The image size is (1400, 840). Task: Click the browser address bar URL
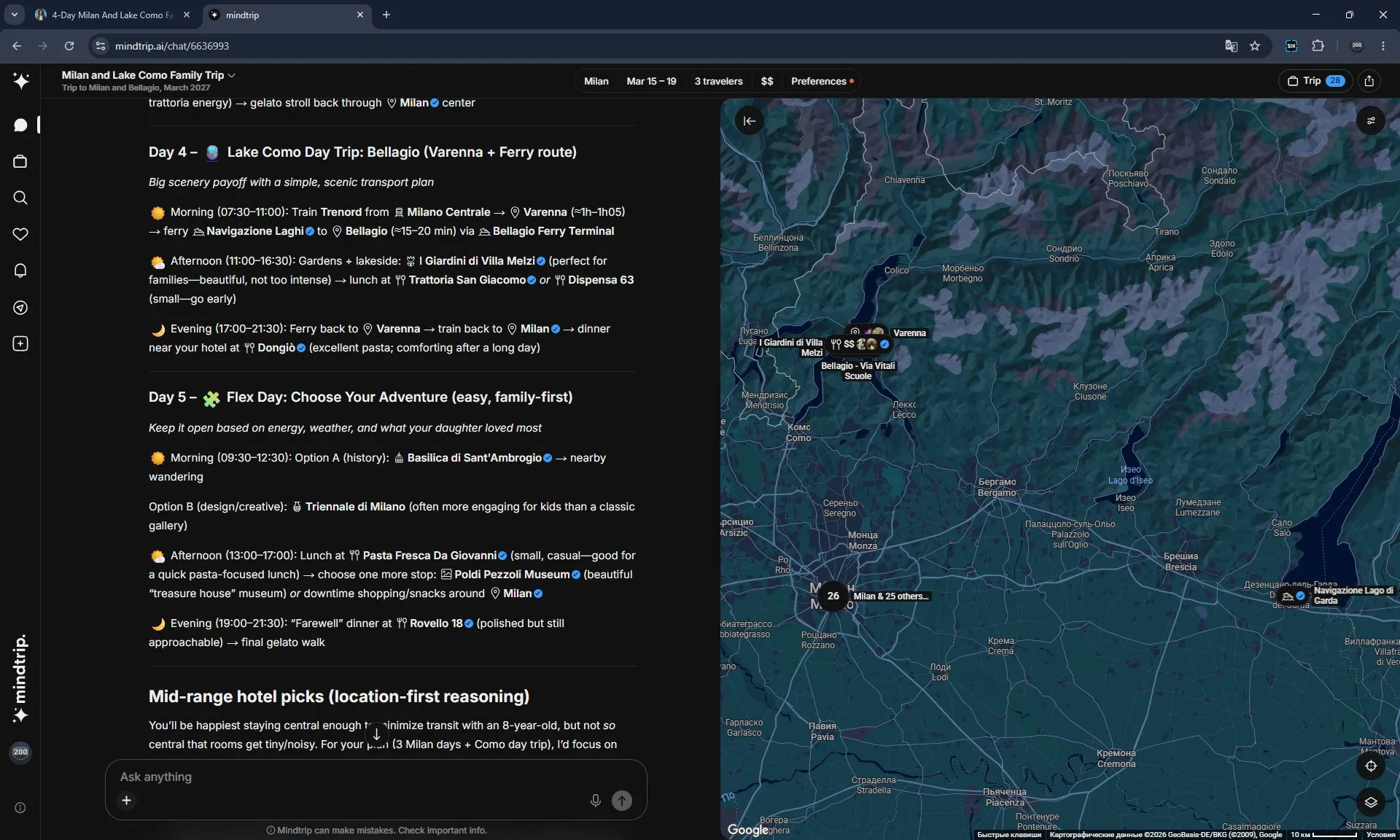(172, 46)
